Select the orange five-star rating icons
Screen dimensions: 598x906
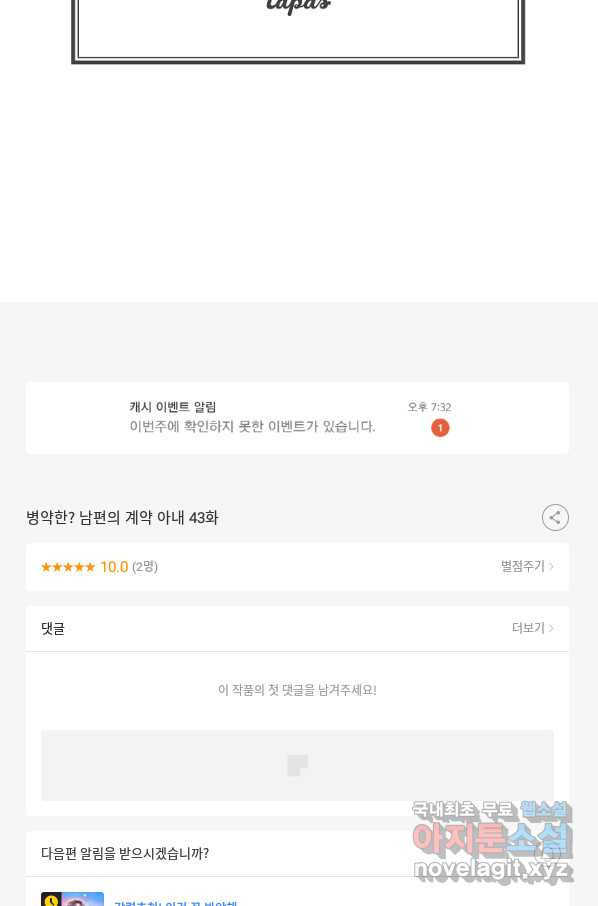(x=68, y=567)
